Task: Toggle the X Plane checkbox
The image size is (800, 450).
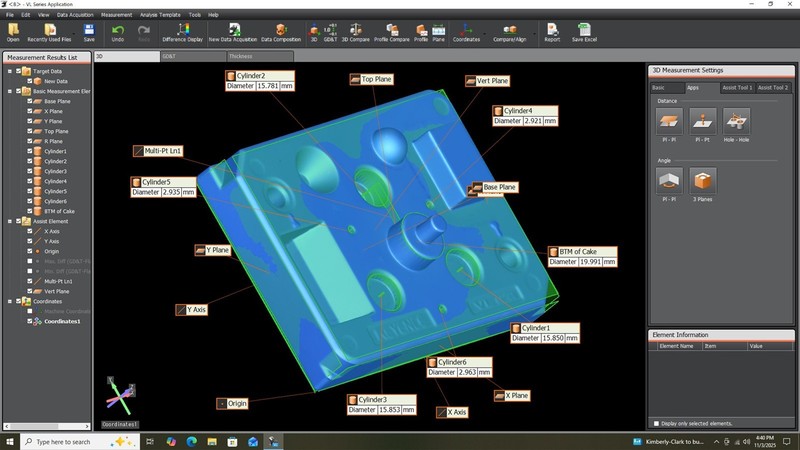Action: [30, 111]
